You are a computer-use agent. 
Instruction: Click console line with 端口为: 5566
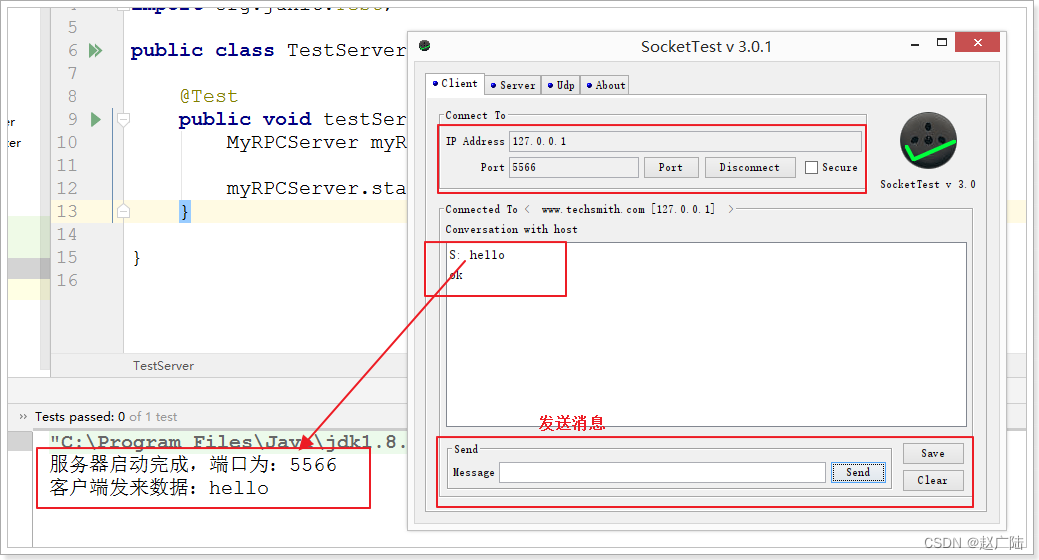tap(193, 465)
